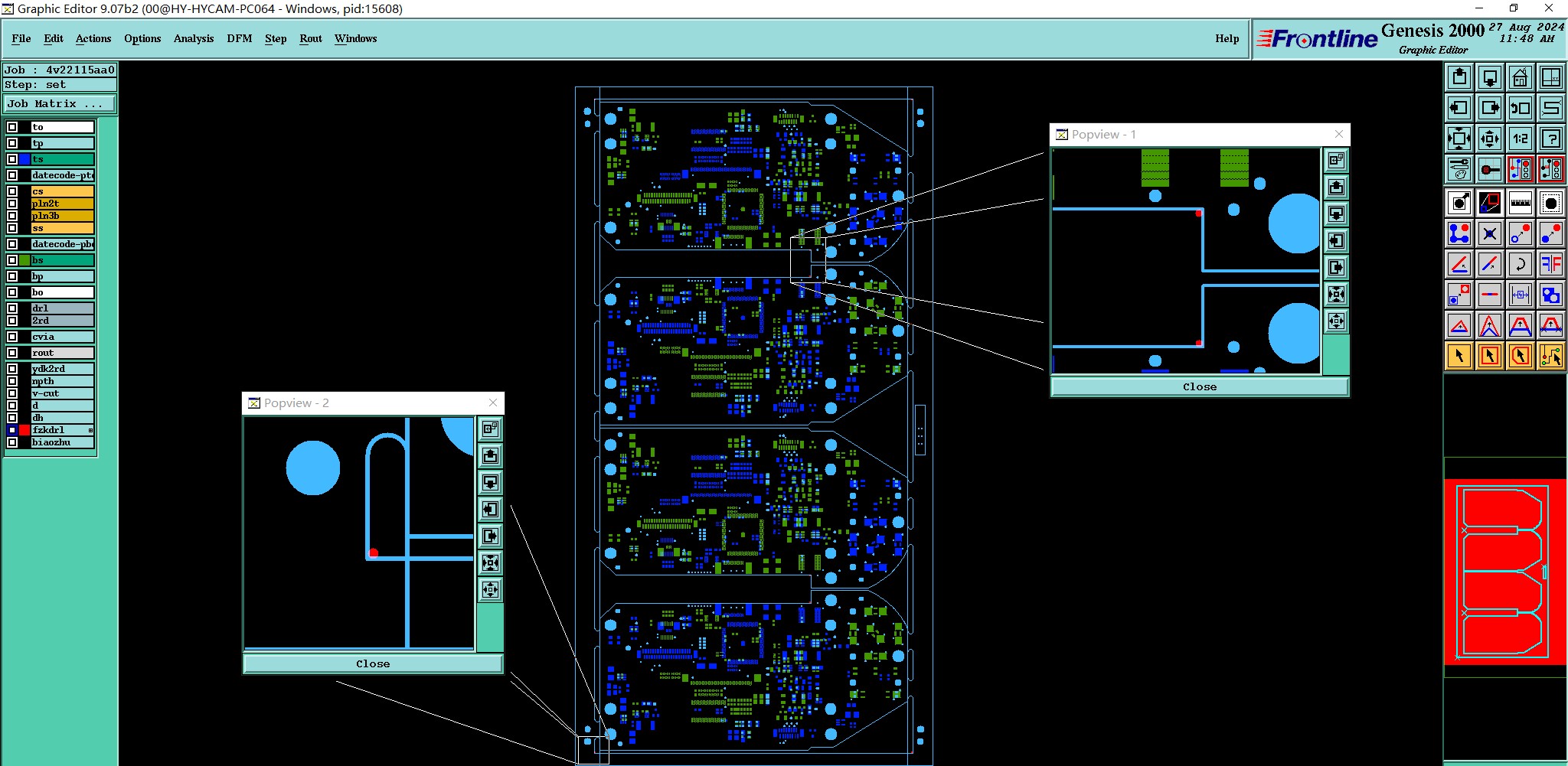
Task: Select the 'v-cut' layer row
Action: [x=63, y=393]
